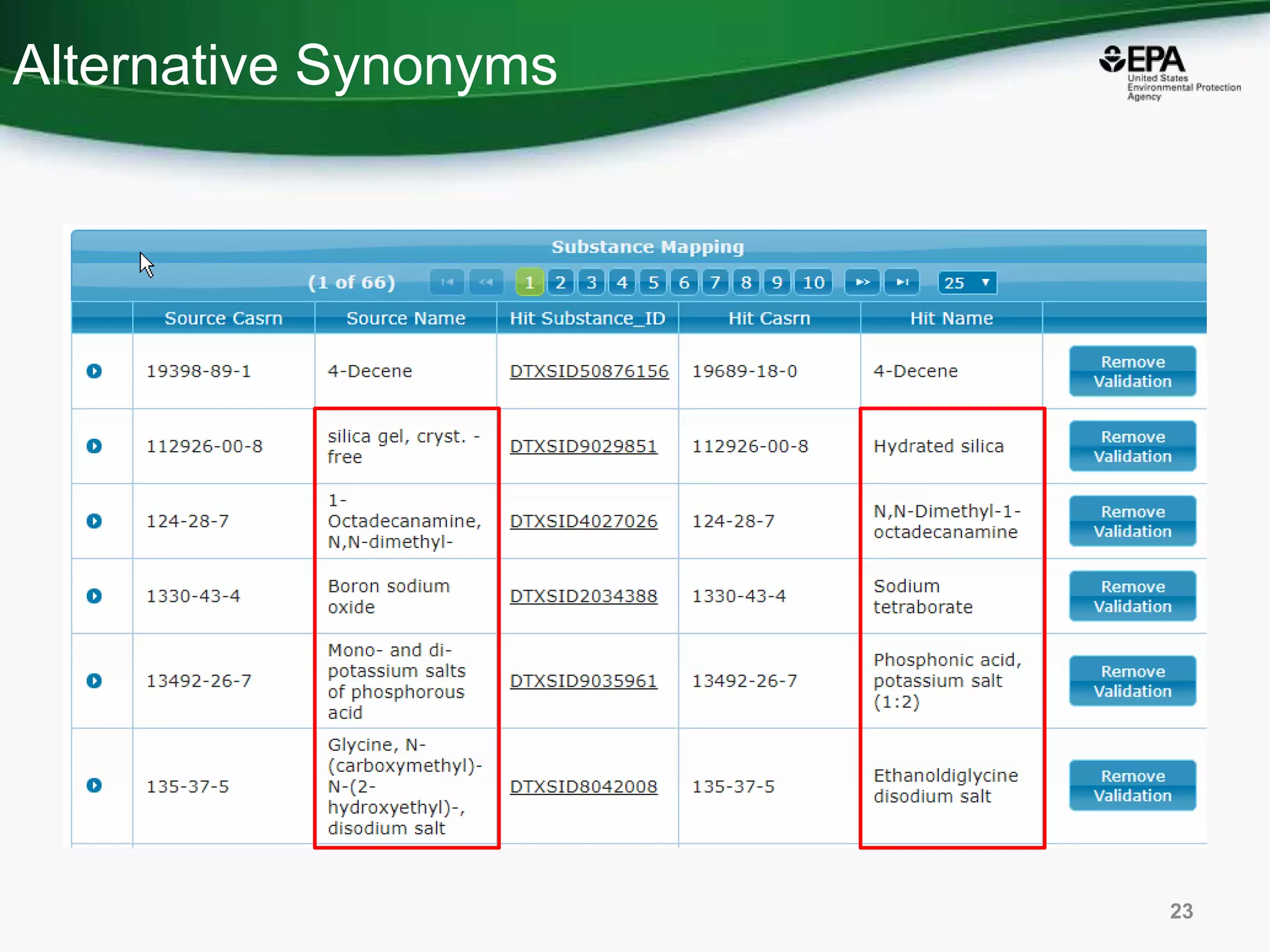1270x952 pixels.
Task: Click the Substance Mapping table title
Action: point(647,247)
